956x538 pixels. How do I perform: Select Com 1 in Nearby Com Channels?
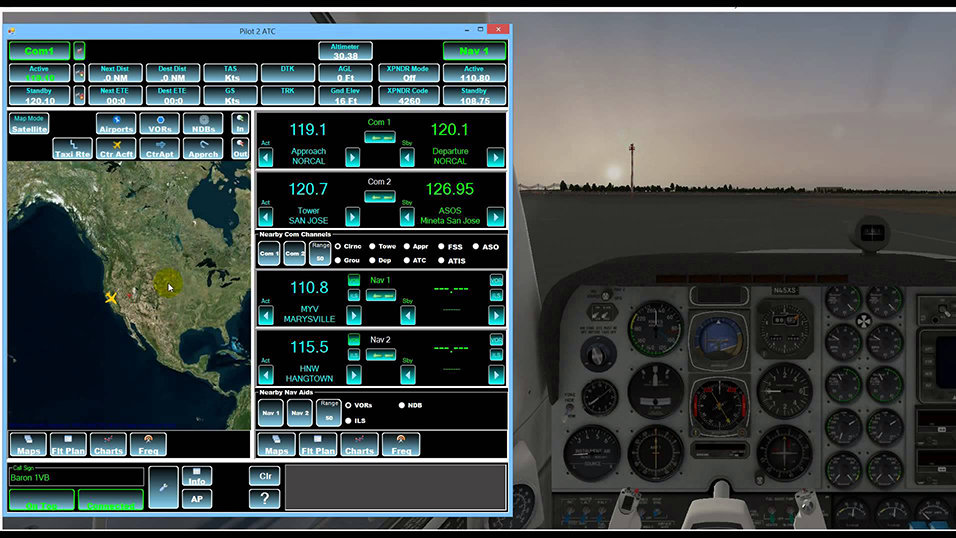pos(269,253)
